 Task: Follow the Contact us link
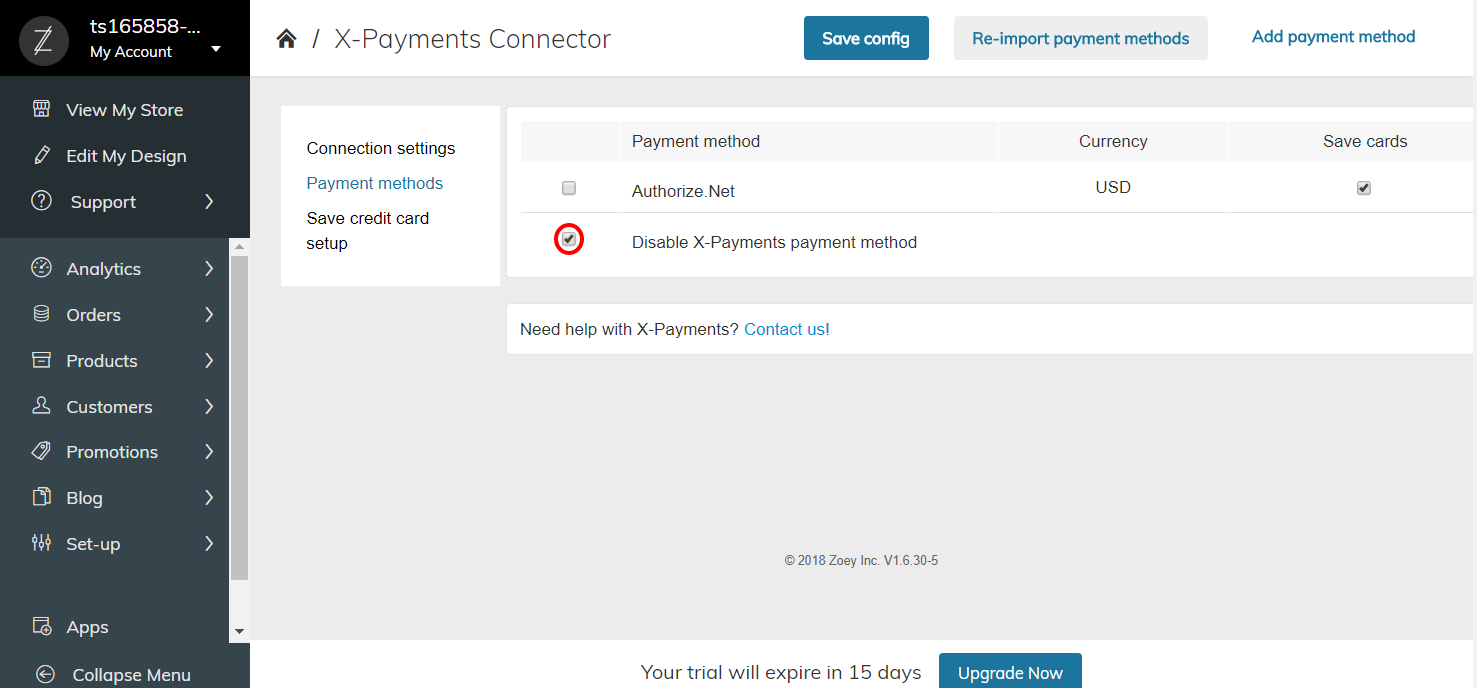pos(787,329)
